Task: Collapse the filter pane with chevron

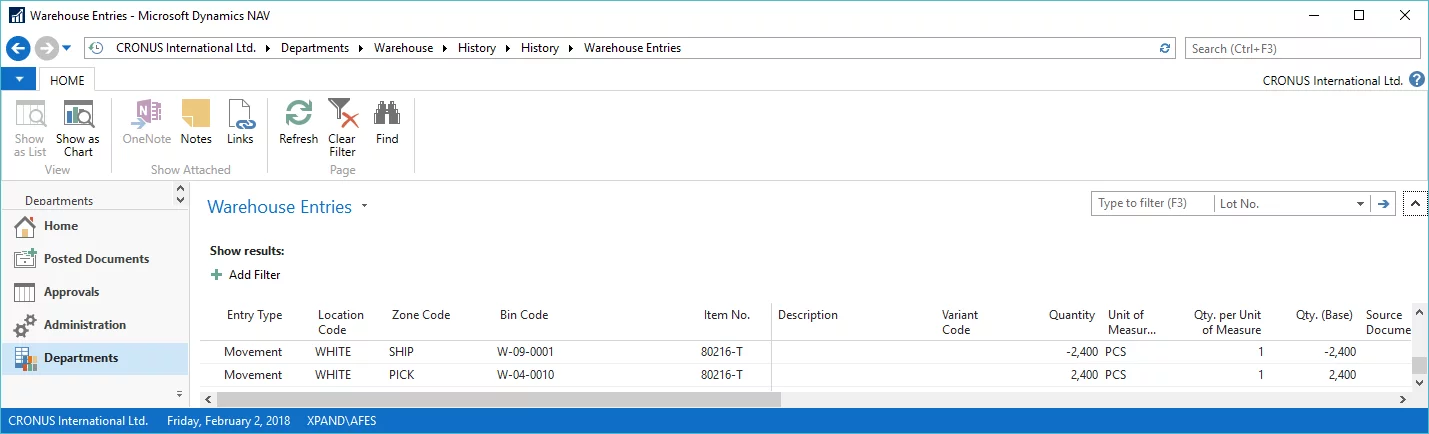Action: (x=1415, y=204)
